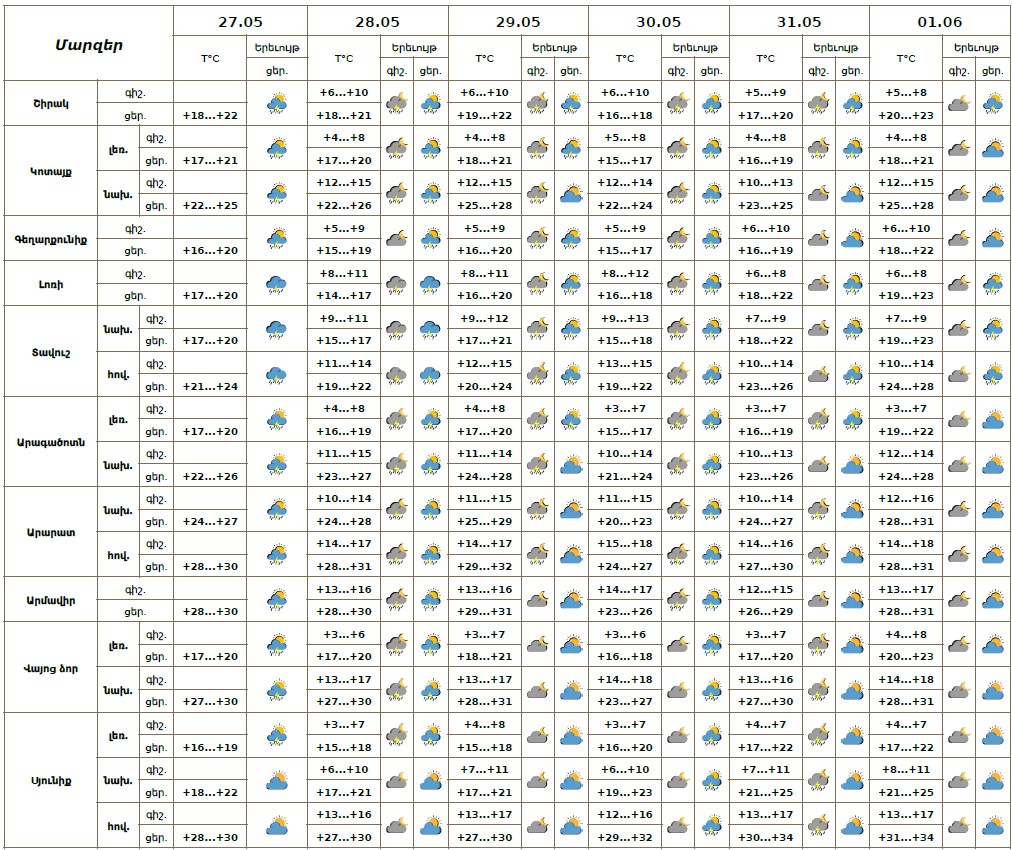Click the Վայոց ձոր region label
Image resolution: width=1012 pixels, height=850 pixels.
click(x=50, y=667)
